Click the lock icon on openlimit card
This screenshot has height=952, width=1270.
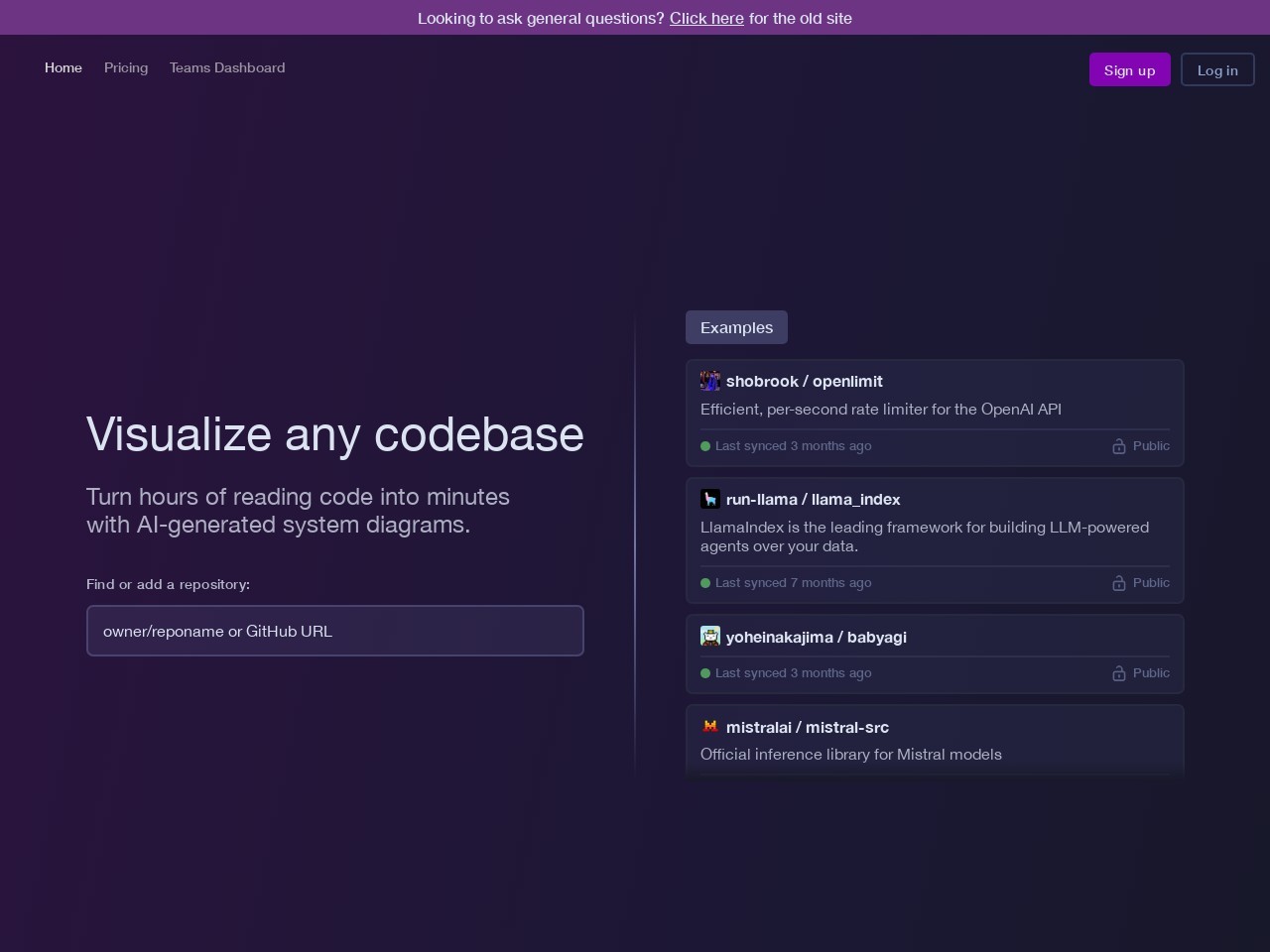(x=1118, y=446)
